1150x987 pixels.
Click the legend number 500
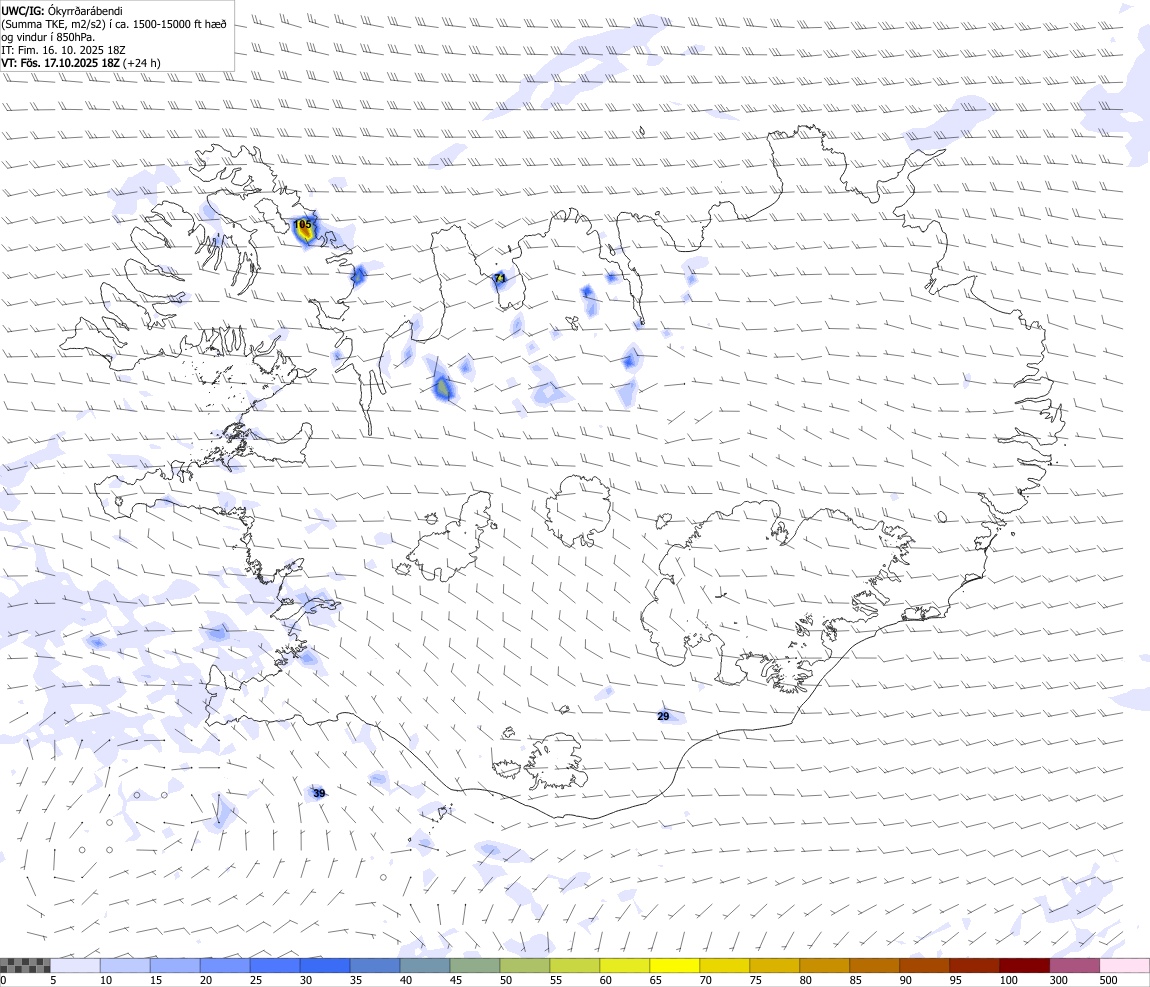pyautogui.click(x=1108, y=980)
